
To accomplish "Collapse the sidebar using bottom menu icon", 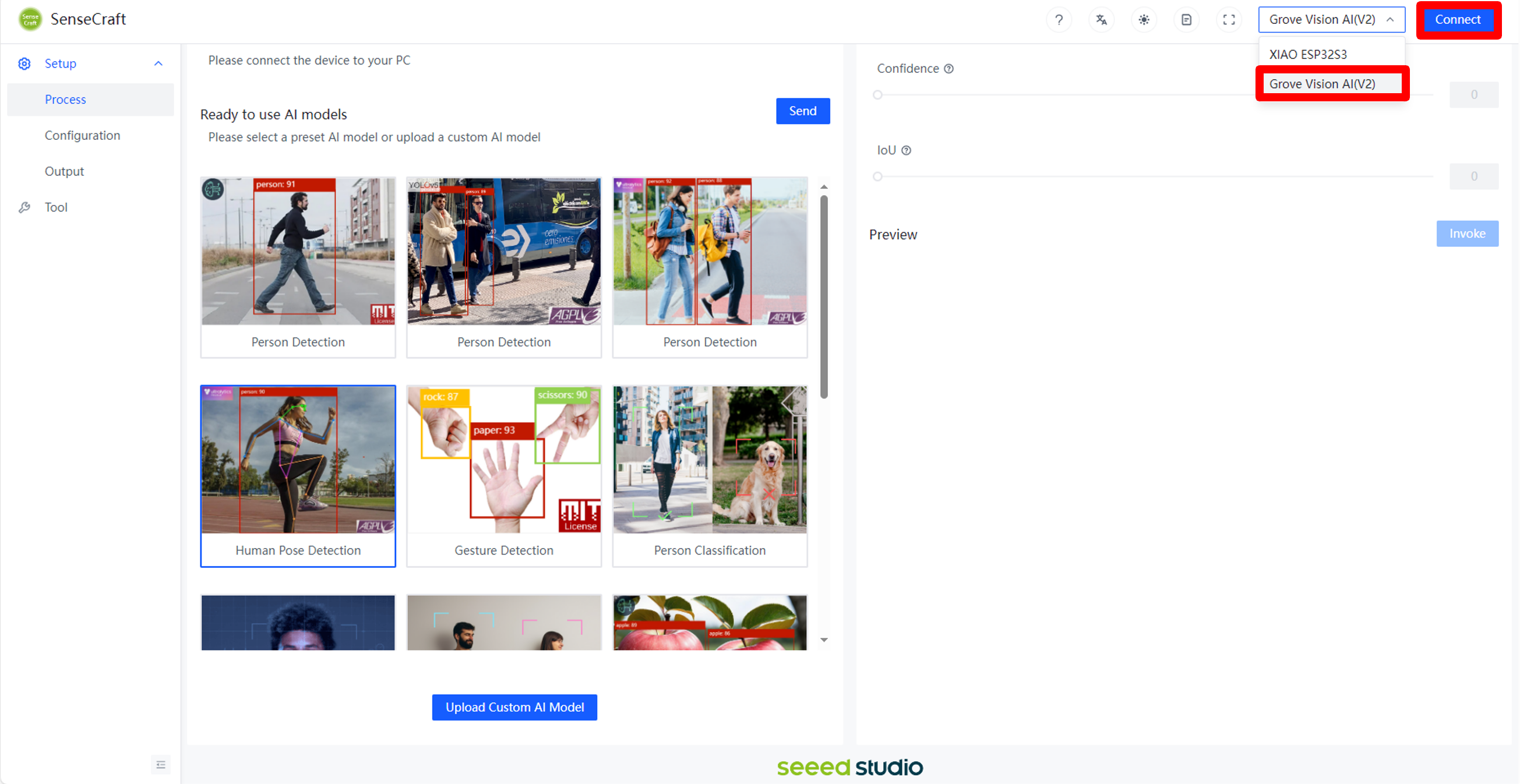I will coord(160,765).
